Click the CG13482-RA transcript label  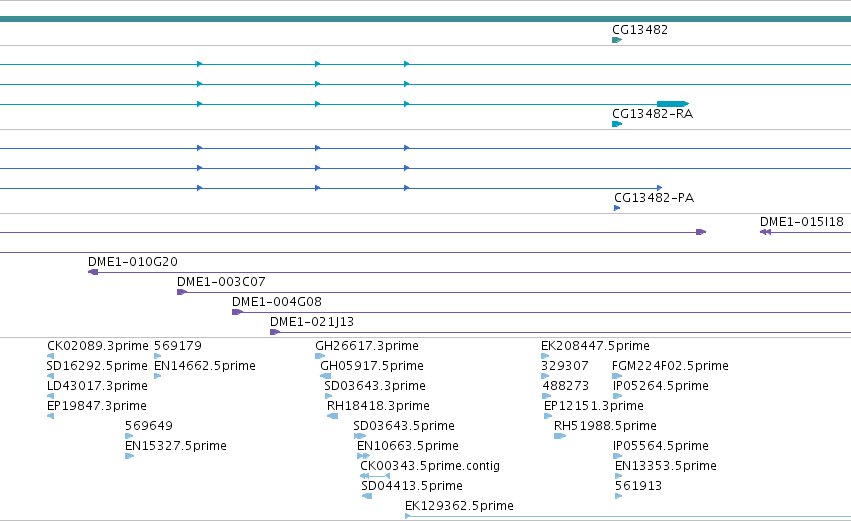point(652,114)
